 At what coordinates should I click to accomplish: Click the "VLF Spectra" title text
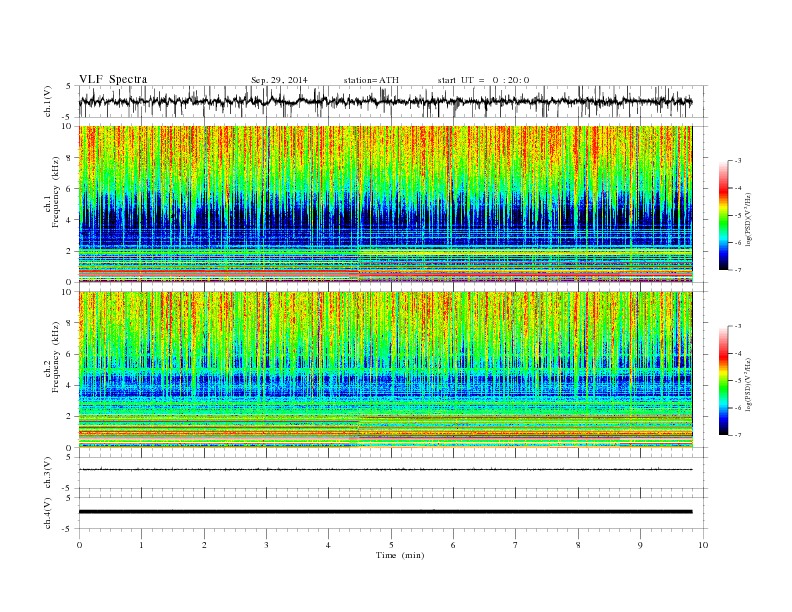(113, 79)
